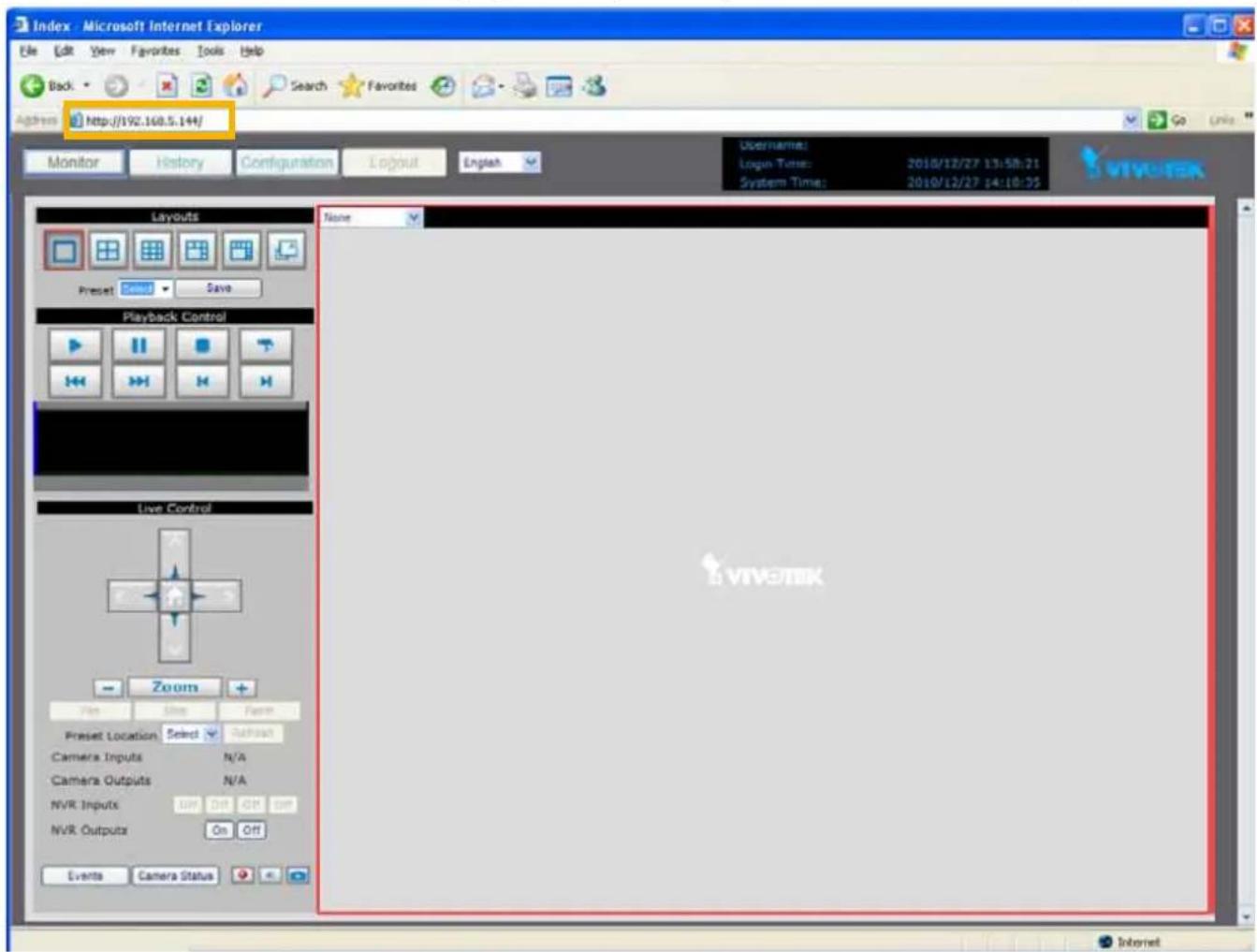Screen dimensions: 1257x952
Task: Select the 3x3 grid layout icon
Action: [x=153, y=250]
